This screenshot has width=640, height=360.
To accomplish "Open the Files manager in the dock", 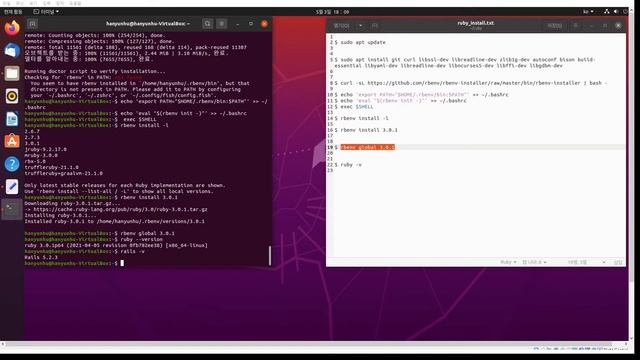I will [12, 73].
